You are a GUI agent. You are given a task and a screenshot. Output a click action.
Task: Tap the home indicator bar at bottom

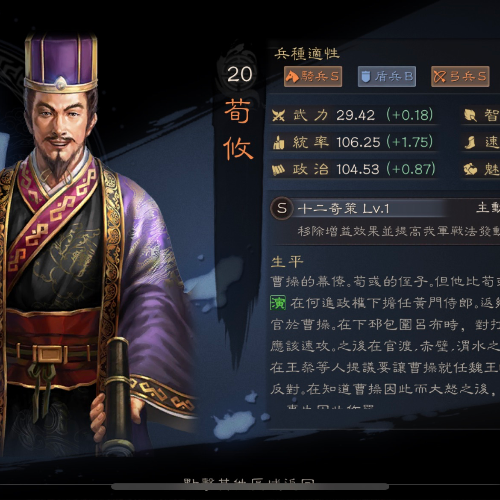coord(250,487)
